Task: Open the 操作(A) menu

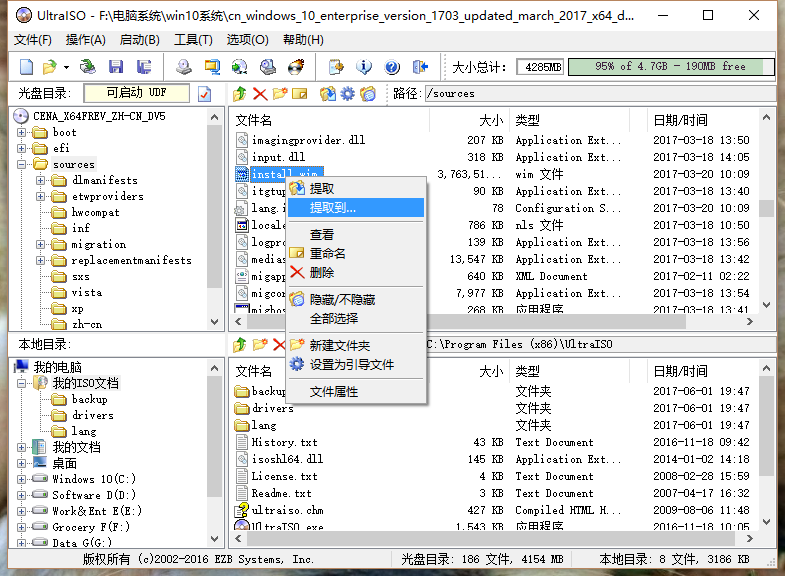Action: (x=86, y=40)
